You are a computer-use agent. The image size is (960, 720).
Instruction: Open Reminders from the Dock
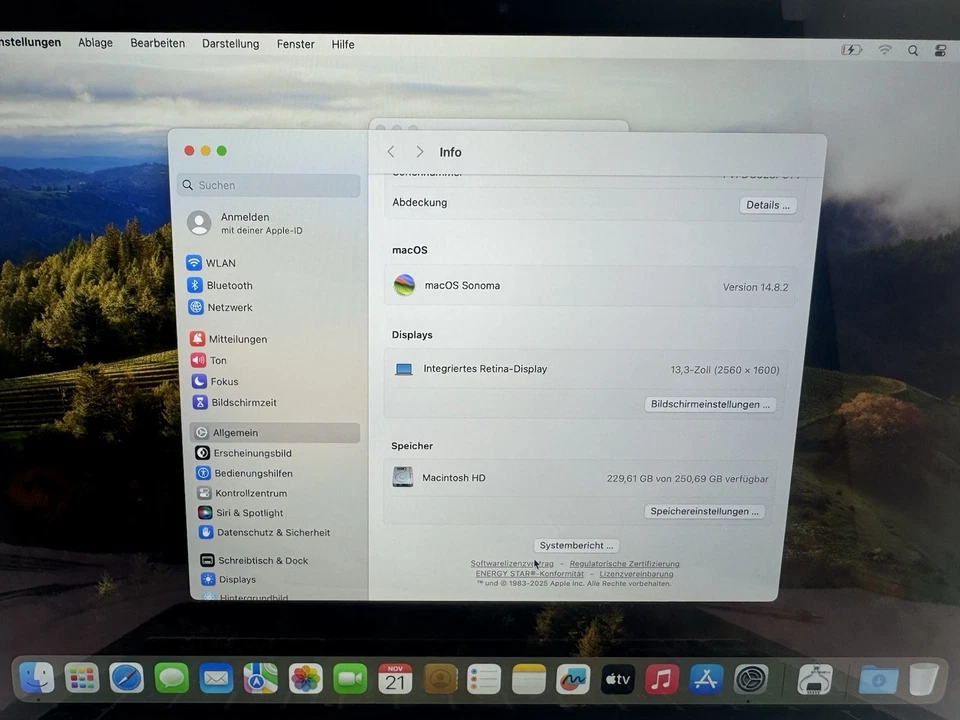484,679
